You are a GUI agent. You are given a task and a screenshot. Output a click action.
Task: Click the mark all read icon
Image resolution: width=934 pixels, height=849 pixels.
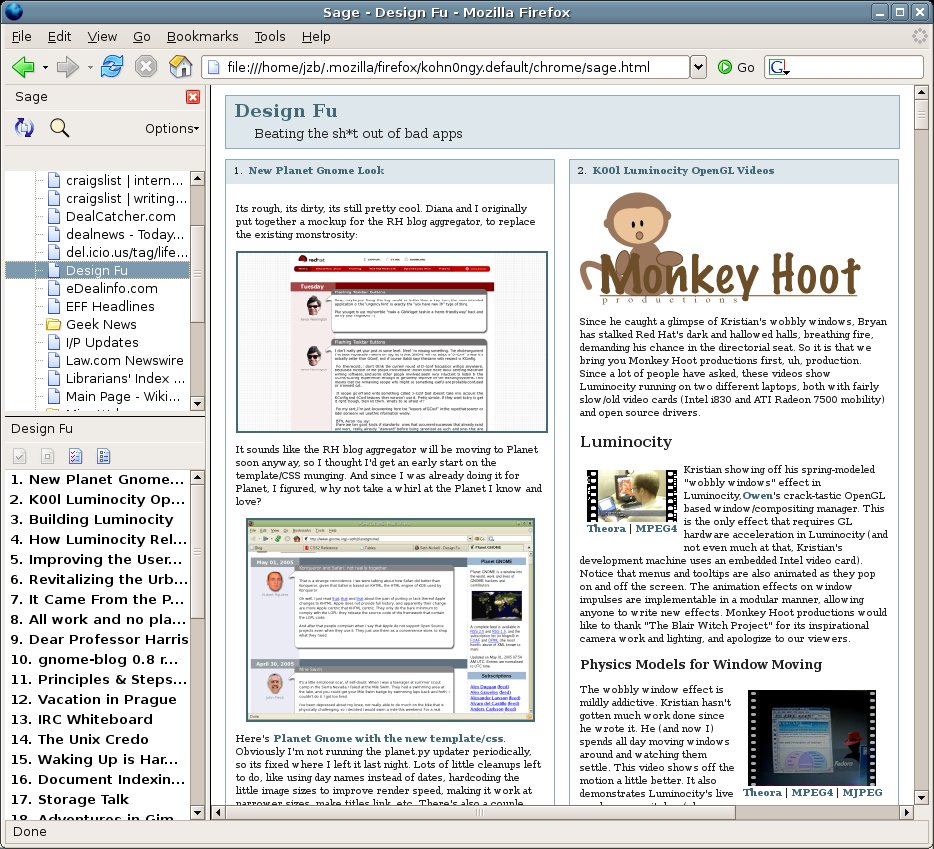tap(19, 456)
